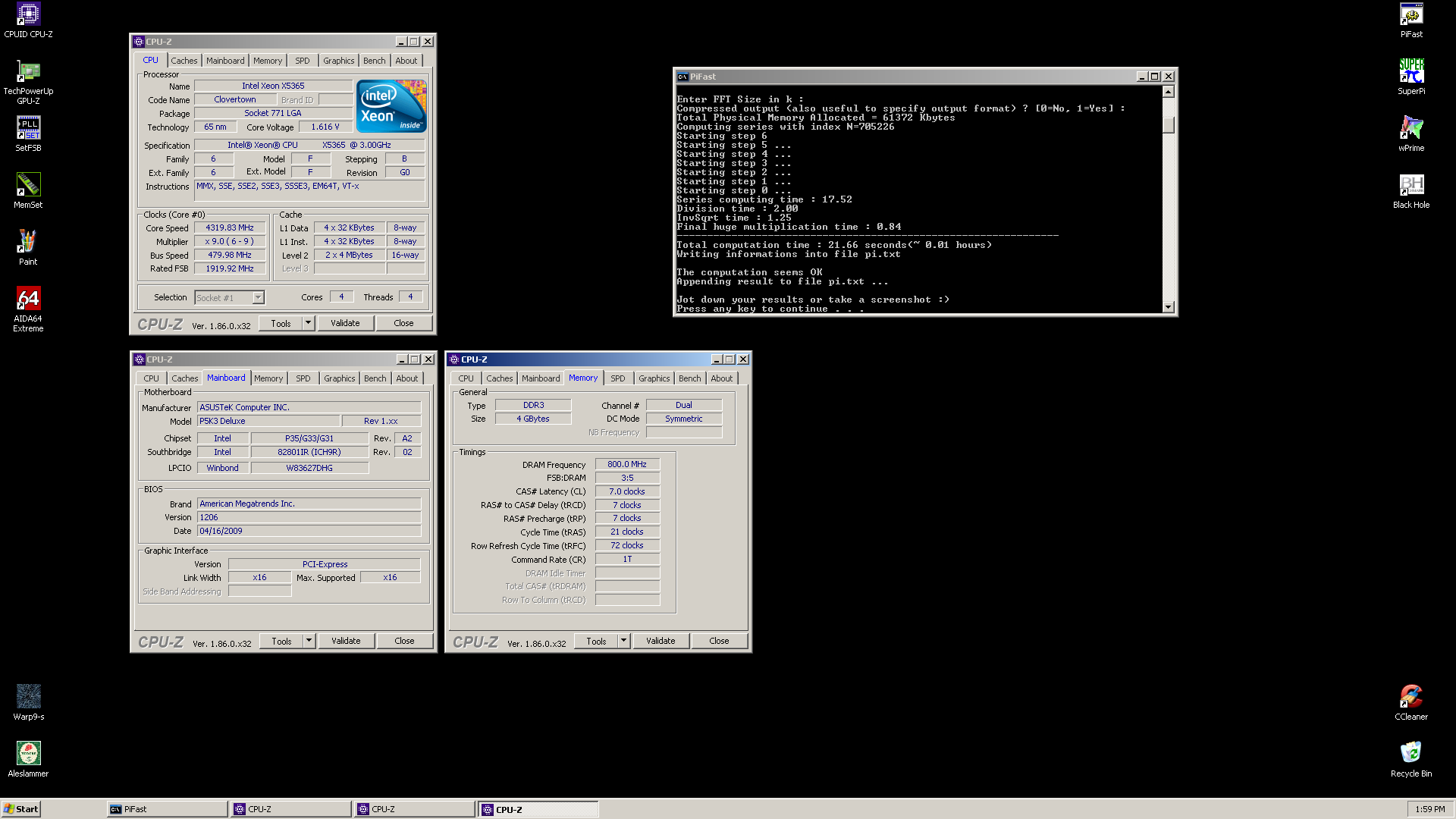Screen dimensions: 1456x819
Task: Click the taskbar clock showing 1:59 PM
Action: pos(1430,809)
